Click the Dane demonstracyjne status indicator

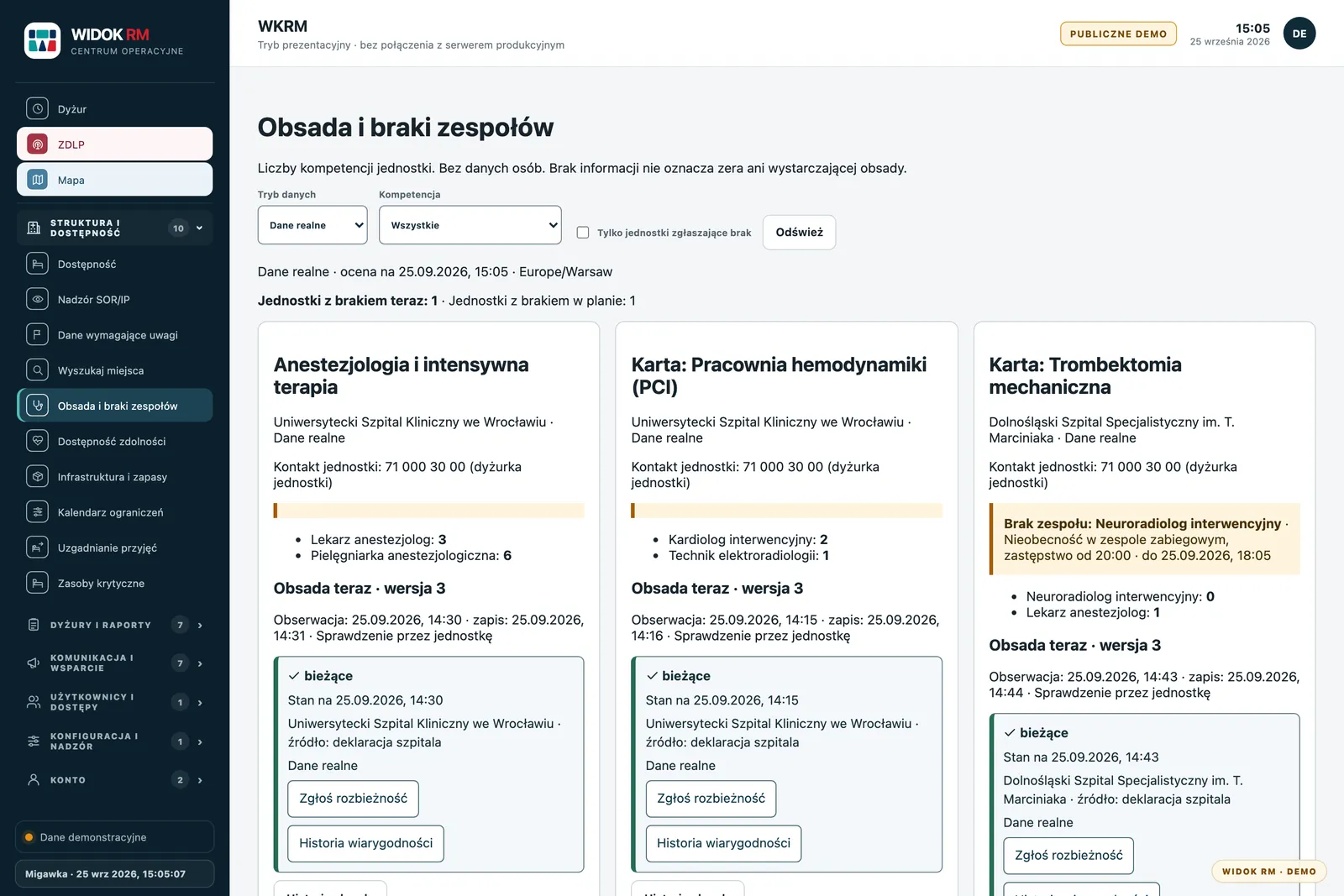point(114,837)
